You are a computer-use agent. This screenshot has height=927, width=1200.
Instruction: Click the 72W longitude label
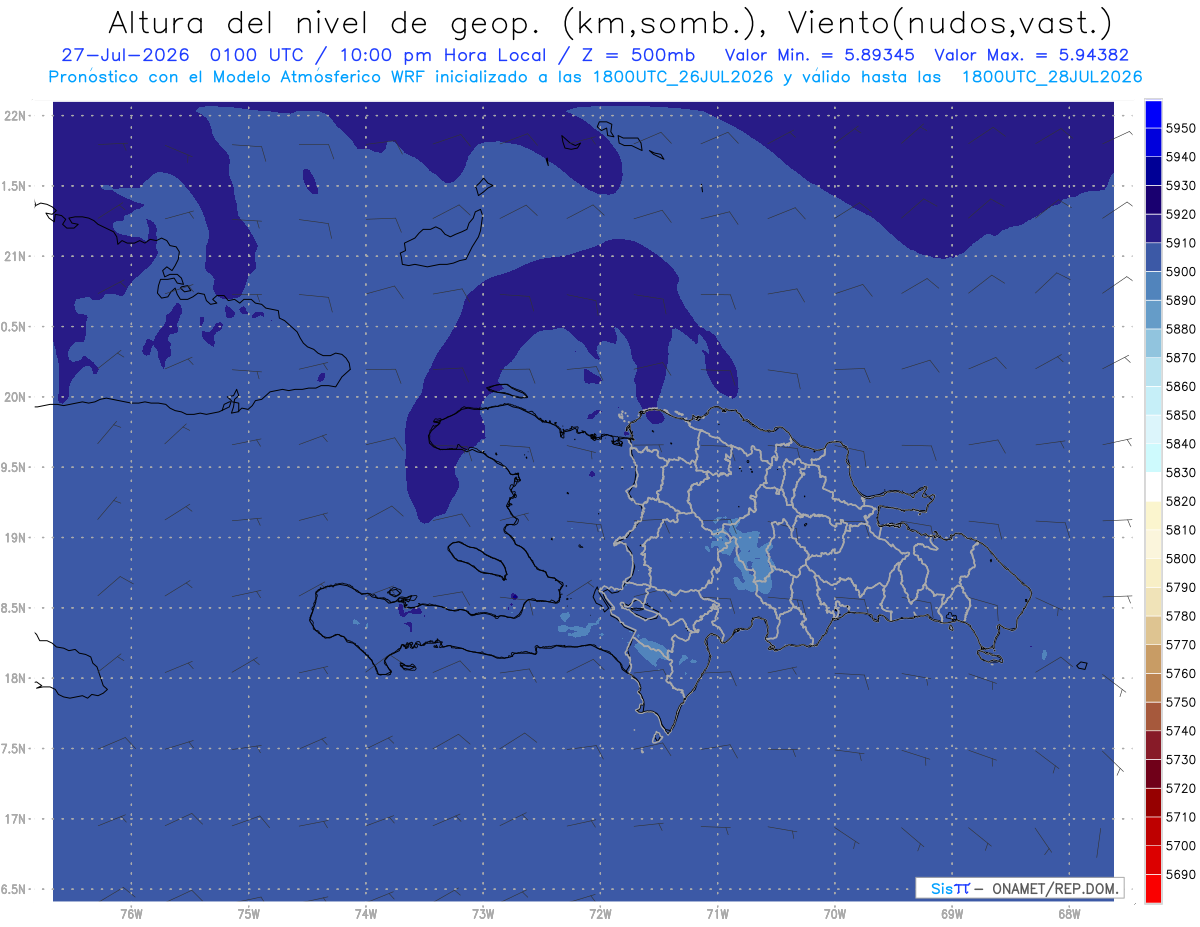(x=600, y=913)
